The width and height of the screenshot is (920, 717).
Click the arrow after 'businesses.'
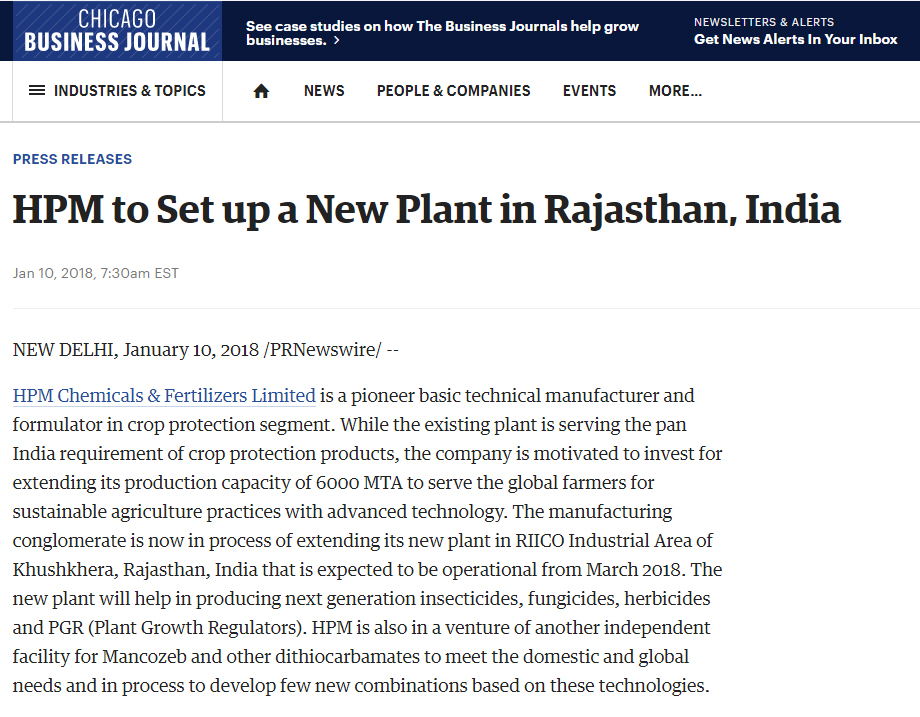coord(336,40)
